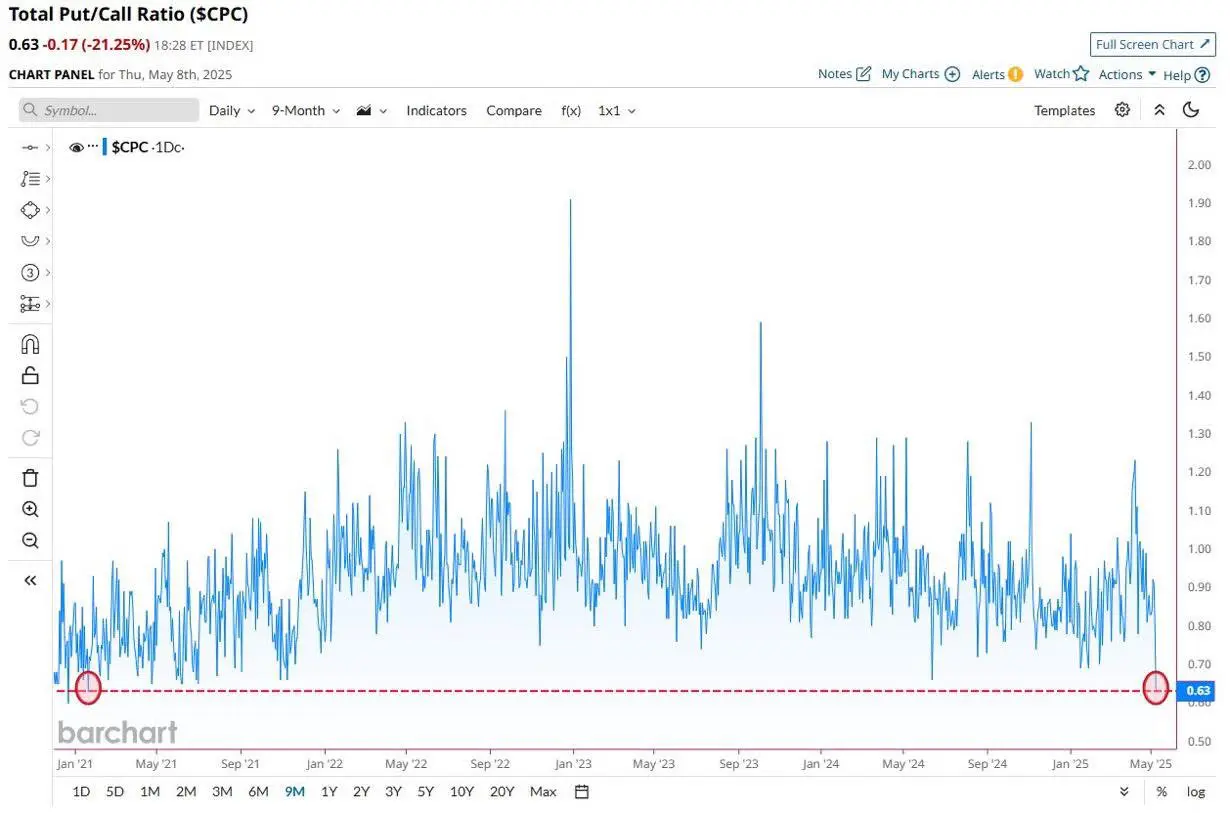
Task: Open the calendar date range icon
Action: (x=582, y=792)
